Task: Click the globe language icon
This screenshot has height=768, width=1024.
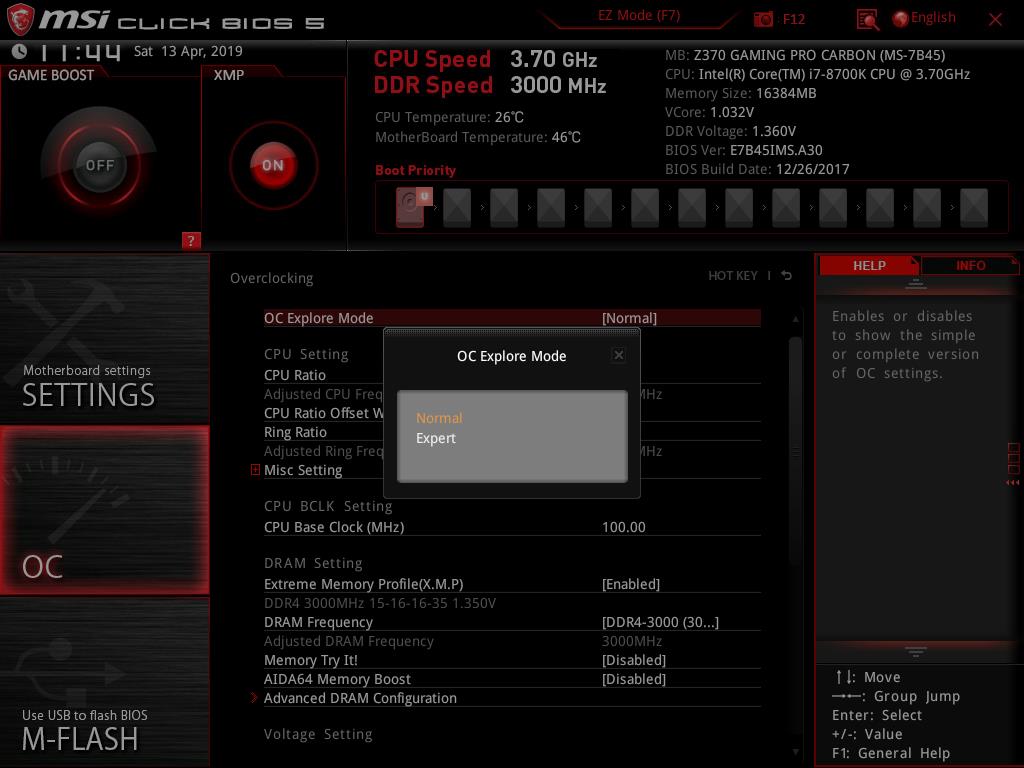Action: [x=900, y=19]
